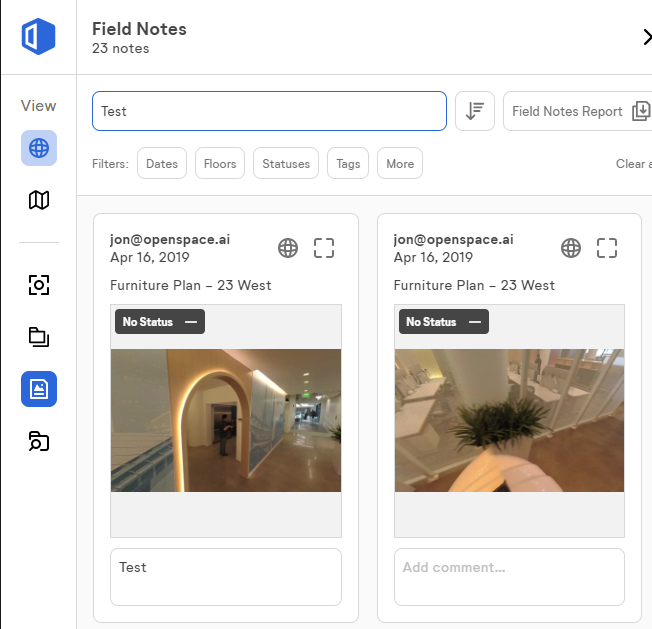Open the capture focus icon in sidebar
This screenshot has height=629, width=652.
click(x=39, y=285)
